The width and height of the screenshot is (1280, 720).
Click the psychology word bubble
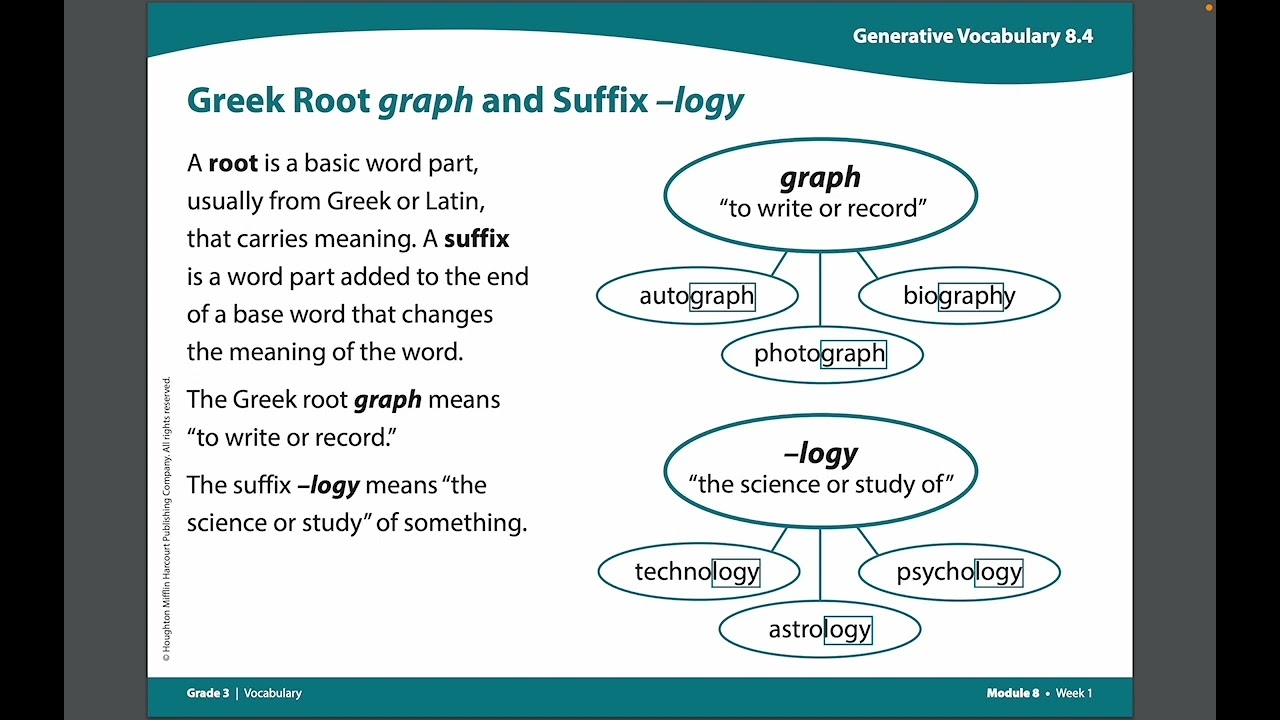pos(958,572)
